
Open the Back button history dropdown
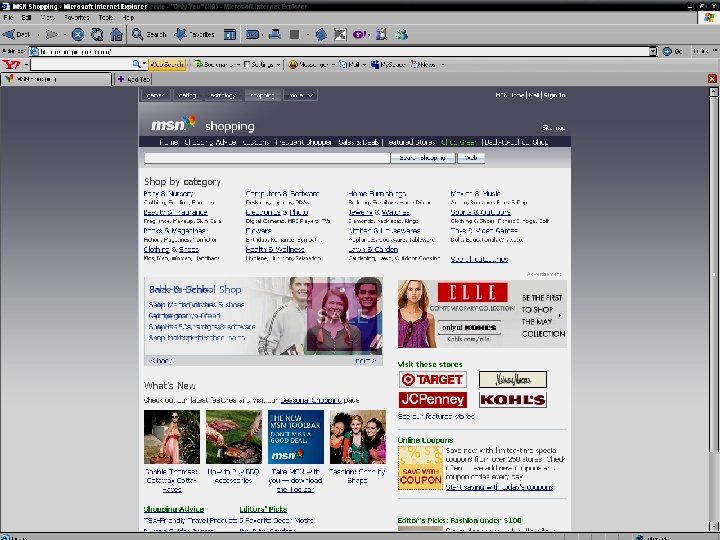click(38, 34)
